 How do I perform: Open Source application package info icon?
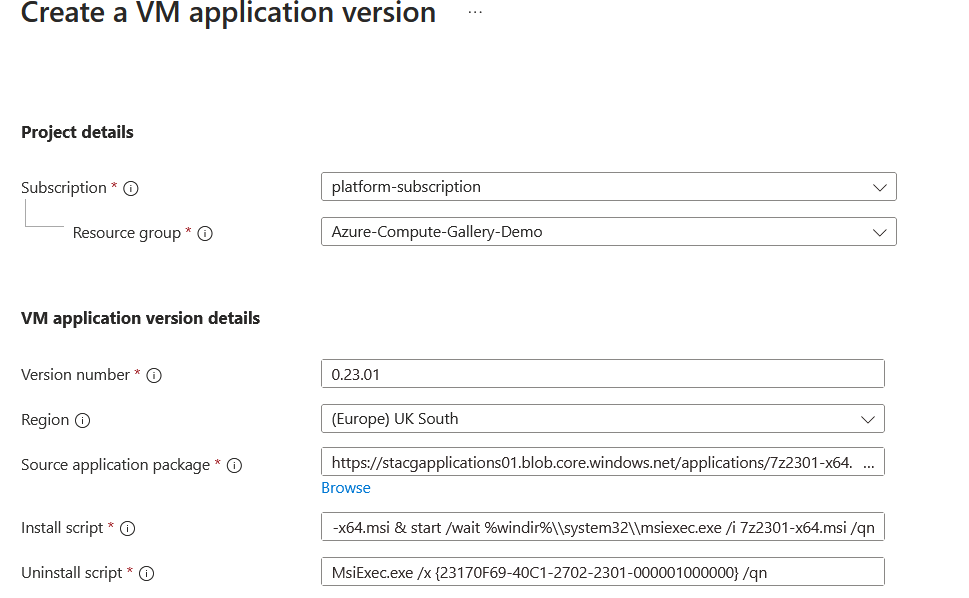click(x=233, y=465)
